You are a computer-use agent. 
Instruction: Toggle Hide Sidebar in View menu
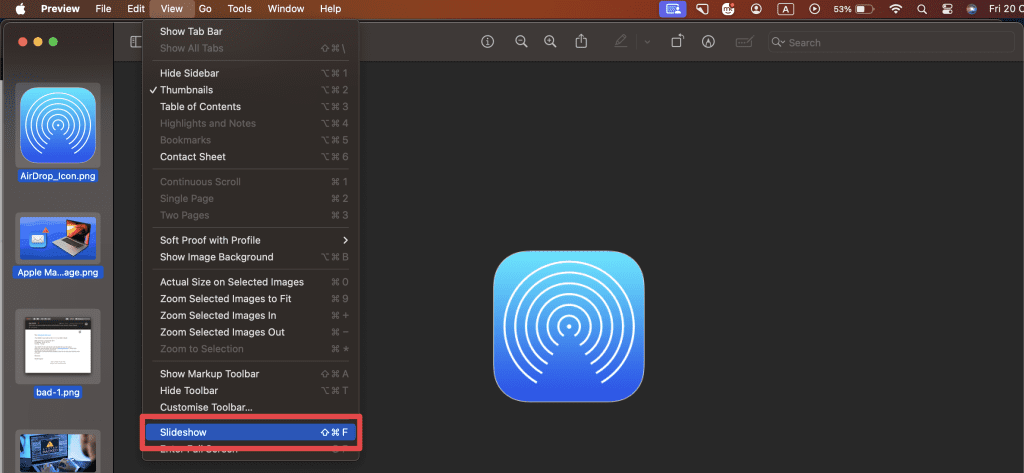pyautogui.click(x=189, y=73)
